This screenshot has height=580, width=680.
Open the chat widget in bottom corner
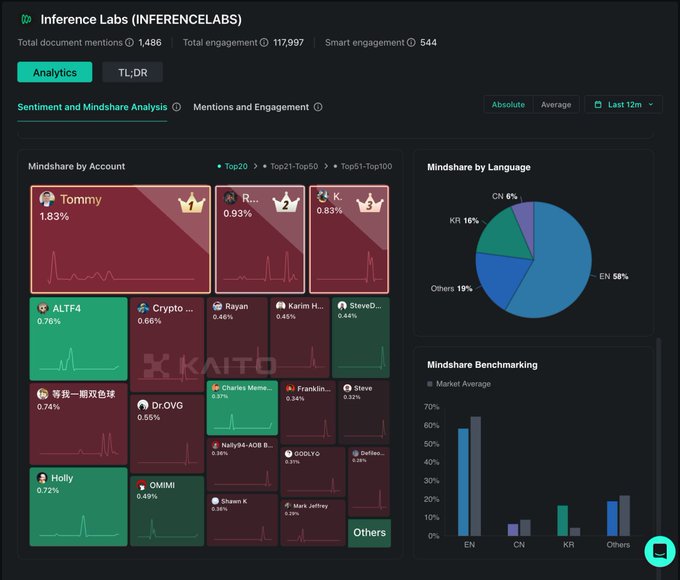point(659,551)
